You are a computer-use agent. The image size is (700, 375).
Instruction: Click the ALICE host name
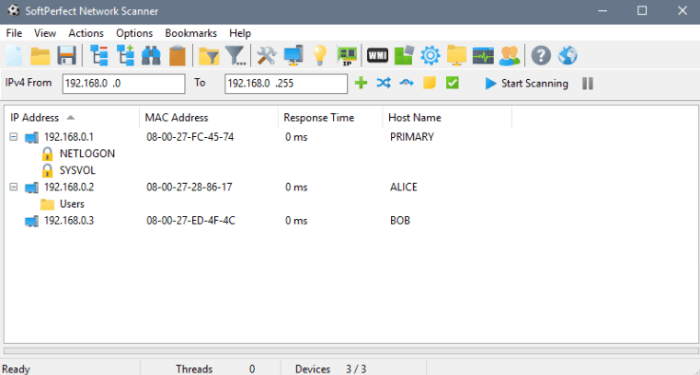click(404, 187)
